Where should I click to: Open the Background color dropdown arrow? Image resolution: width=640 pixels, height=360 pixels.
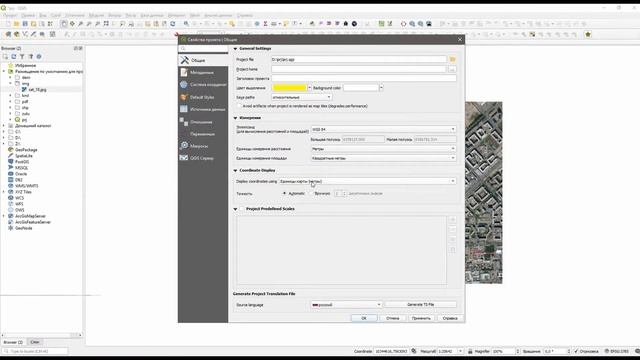click(381, 88)
